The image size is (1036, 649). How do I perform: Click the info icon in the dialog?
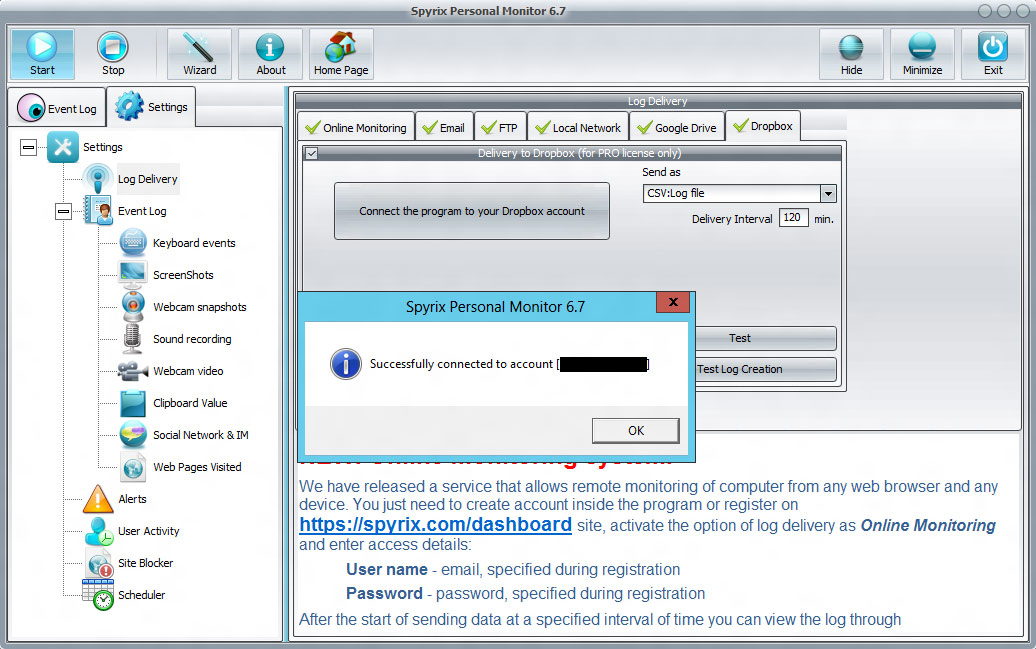point(346,364)
